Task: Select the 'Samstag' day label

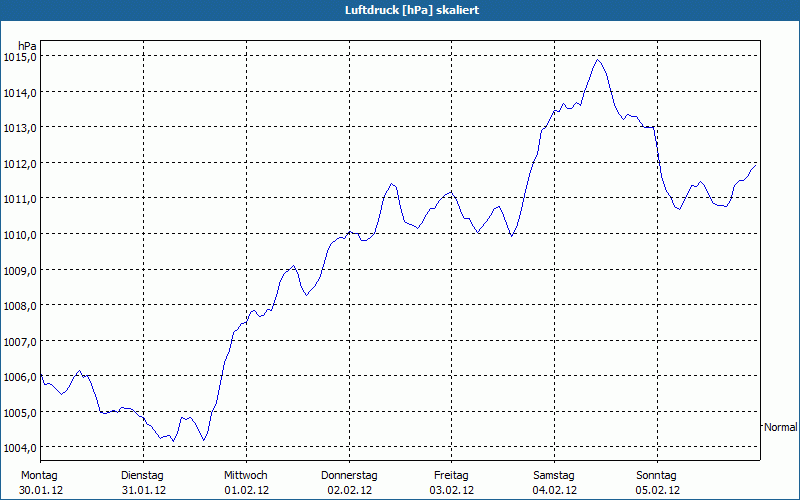Action: [554, 476]
